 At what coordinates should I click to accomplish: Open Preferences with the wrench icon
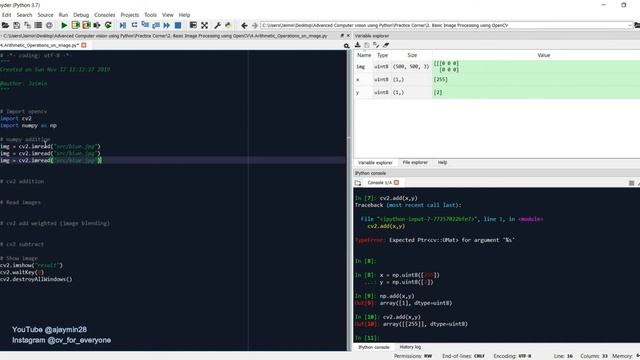click(x=217, y=25)
